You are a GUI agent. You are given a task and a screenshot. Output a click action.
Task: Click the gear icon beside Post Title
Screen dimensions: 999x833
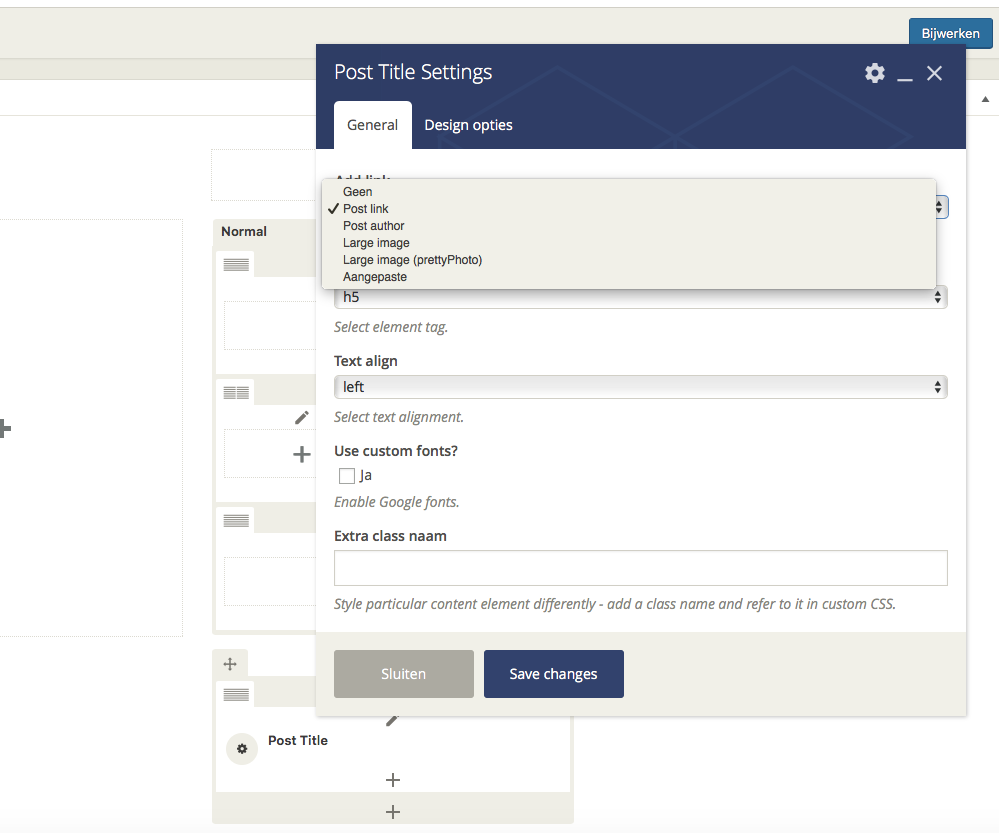(x=241, y=748)
